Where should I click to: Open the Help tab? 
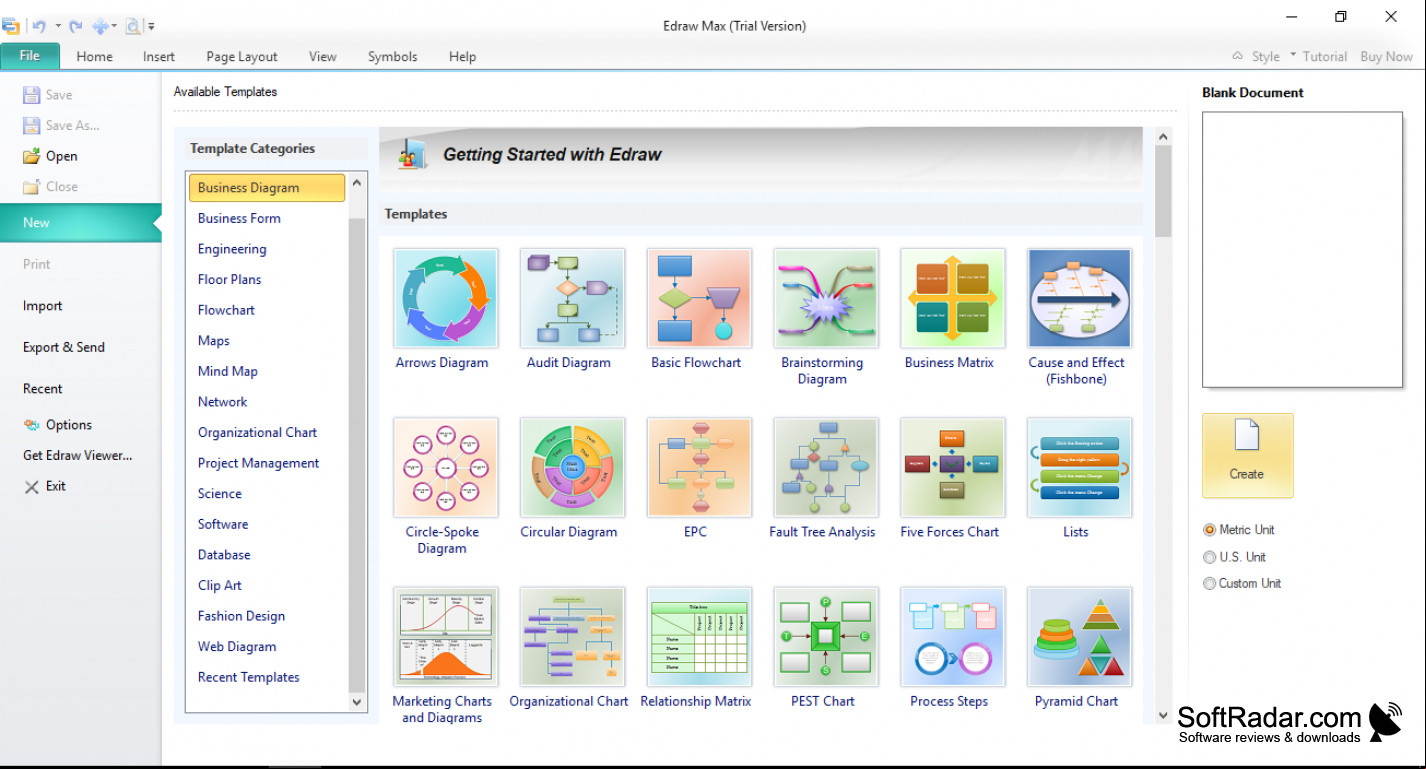(x=462, y=56)
